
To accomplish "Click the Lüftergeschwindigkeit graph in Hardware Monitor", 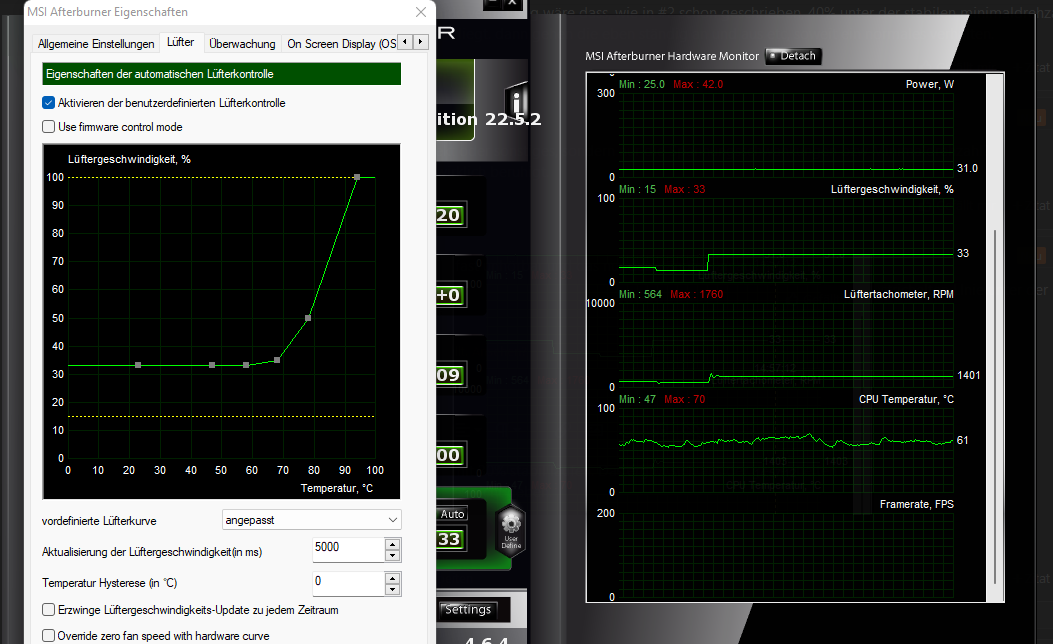I will [786, 240].
